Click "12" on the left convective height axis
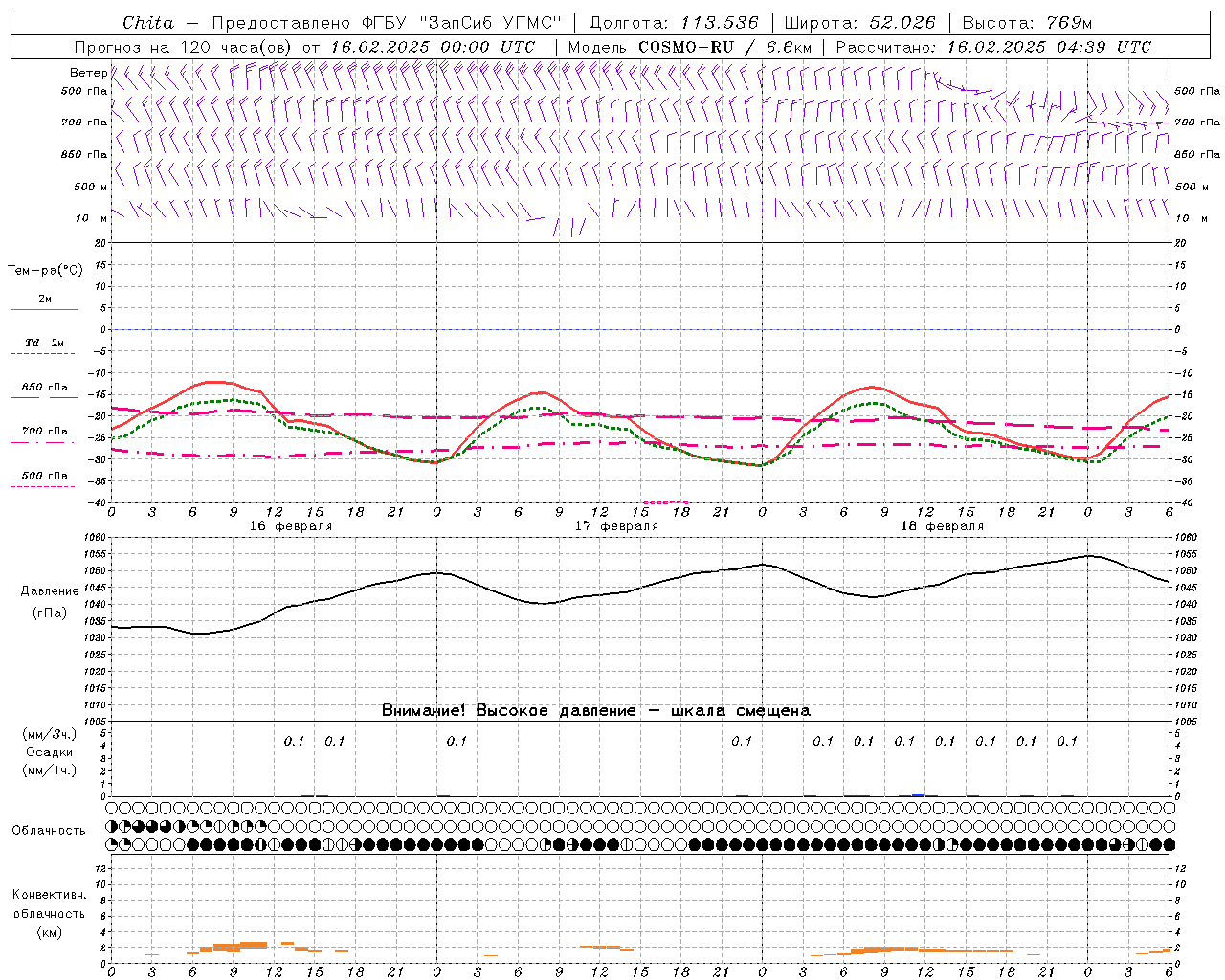The width and height of the screenshot is (1225, 980). [100, 868]
